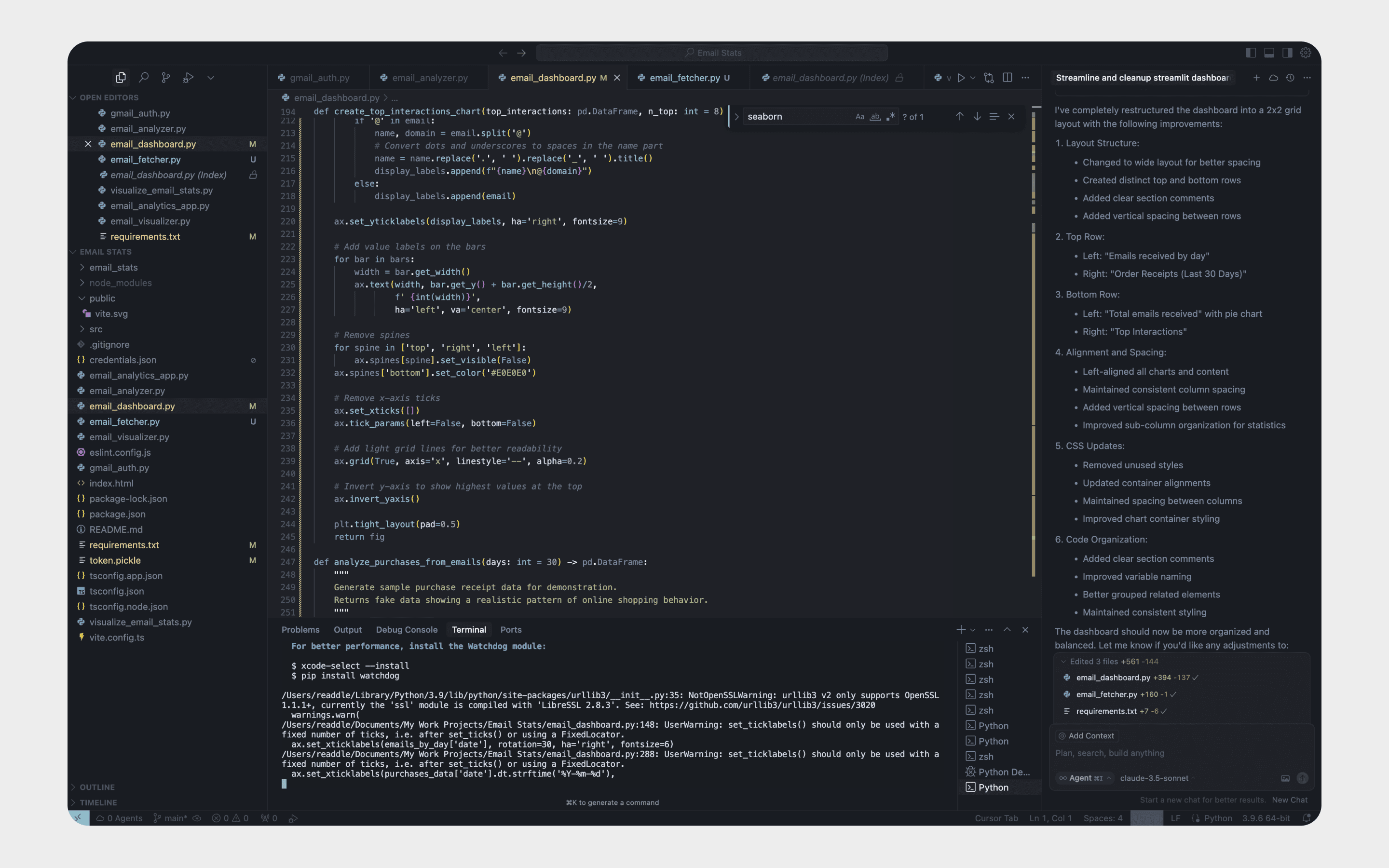Click the Email Stats command center search

pos(712,53)
